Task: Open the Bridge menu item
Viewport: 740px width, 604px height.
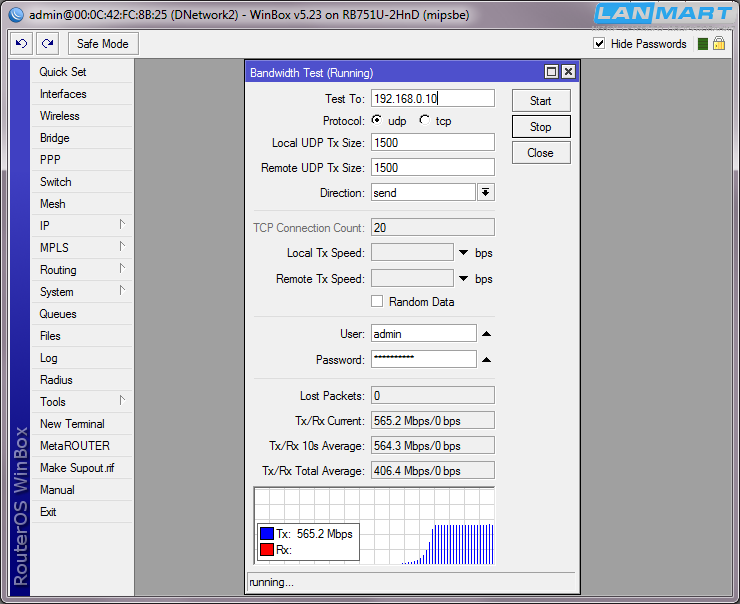Action: tap(82, 138)
